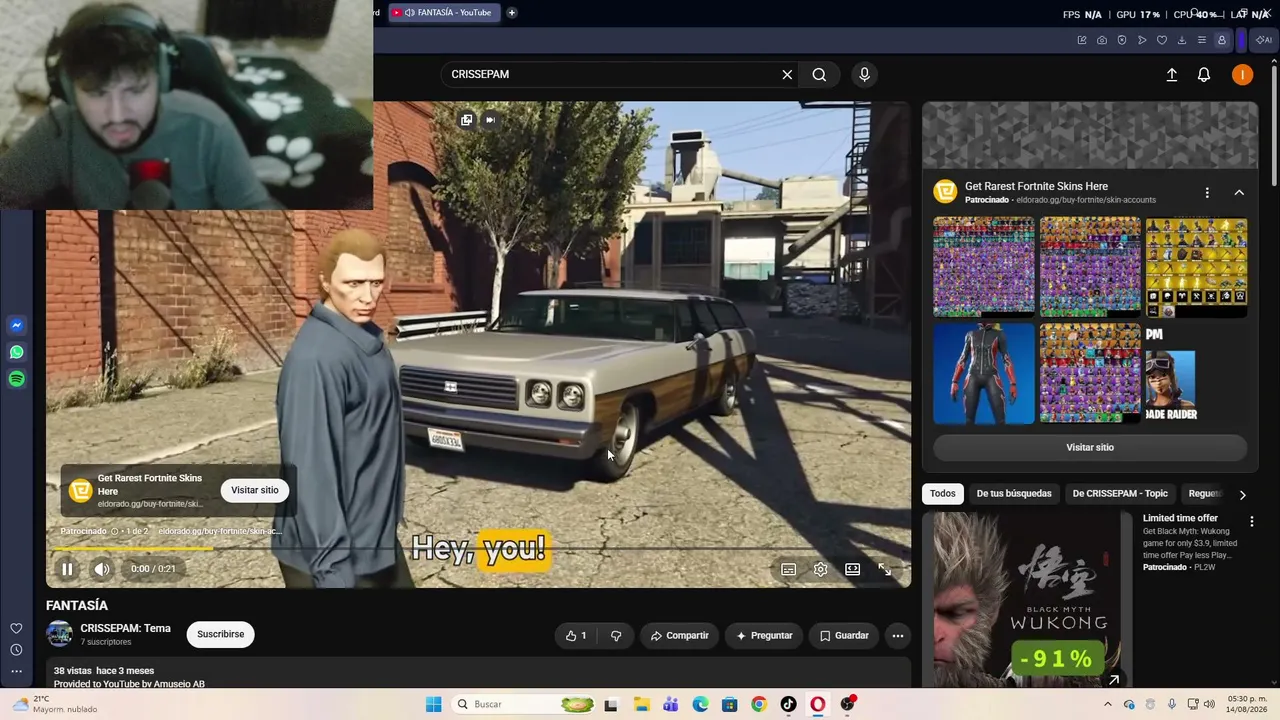Mute the video volume
Image resolution: width=1280 pixels, height=720 pixels.
pyautogui.click(x=102, y=569)
